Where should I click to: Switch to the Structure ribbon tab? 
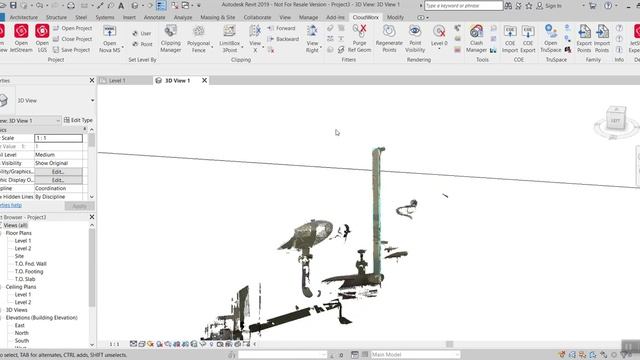[x=56, y=18]
